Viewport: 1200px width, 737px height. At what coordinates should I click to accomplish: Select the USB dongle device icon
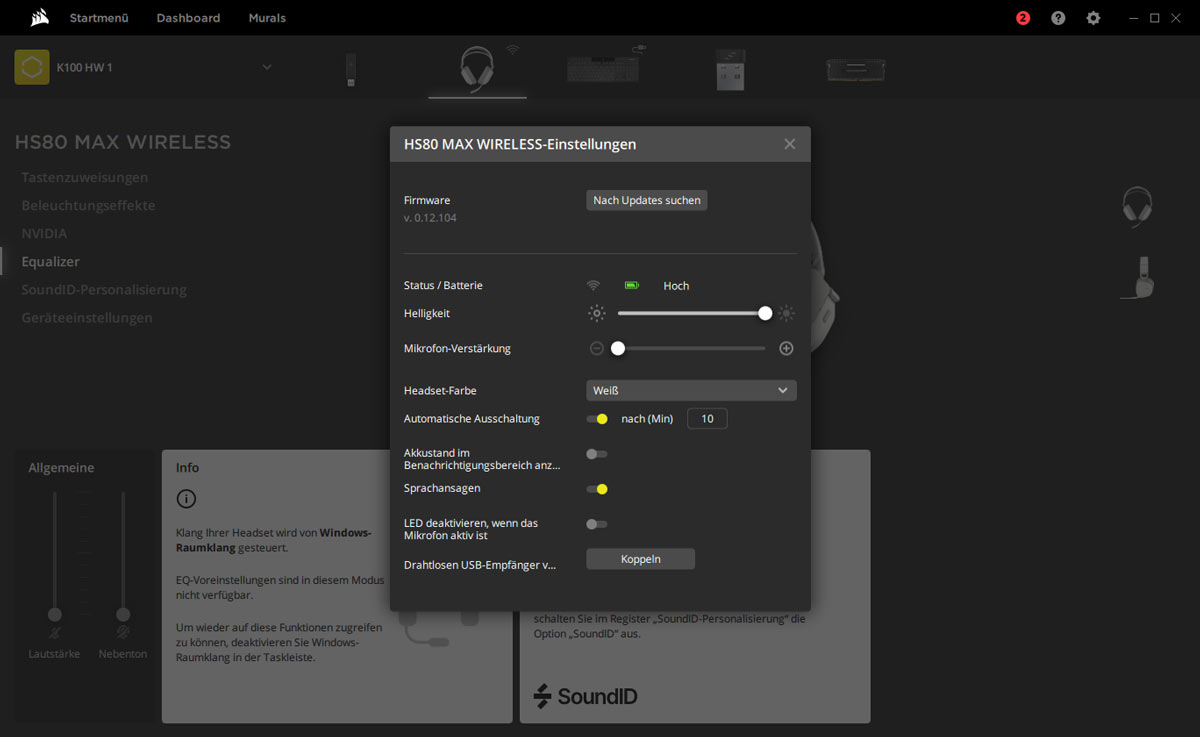pos(351,69)
